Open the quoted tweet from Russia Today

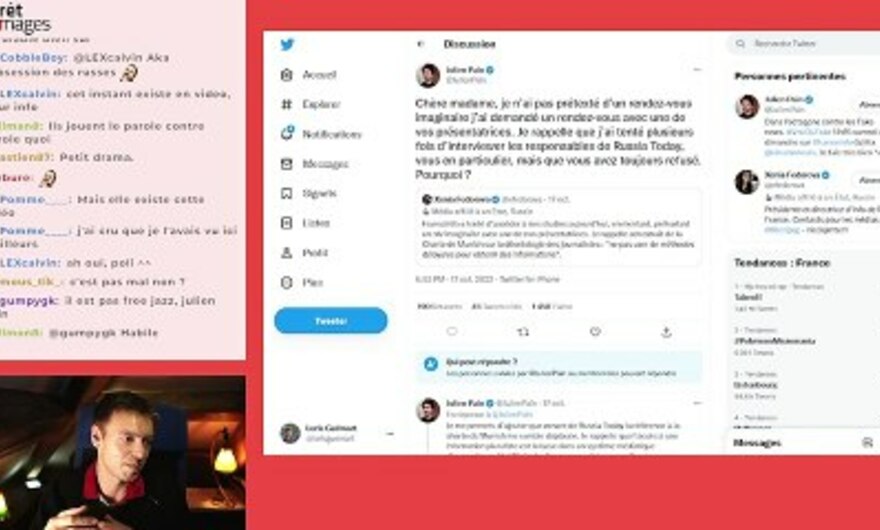click(558, 227)
